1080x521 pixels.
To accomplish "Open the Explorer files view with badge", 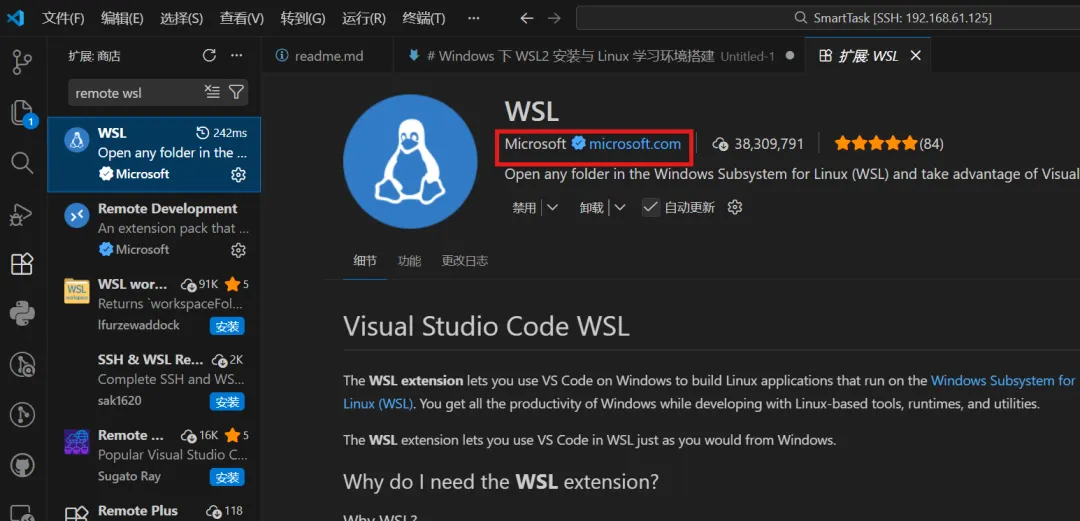I will (x=23, y=114).
